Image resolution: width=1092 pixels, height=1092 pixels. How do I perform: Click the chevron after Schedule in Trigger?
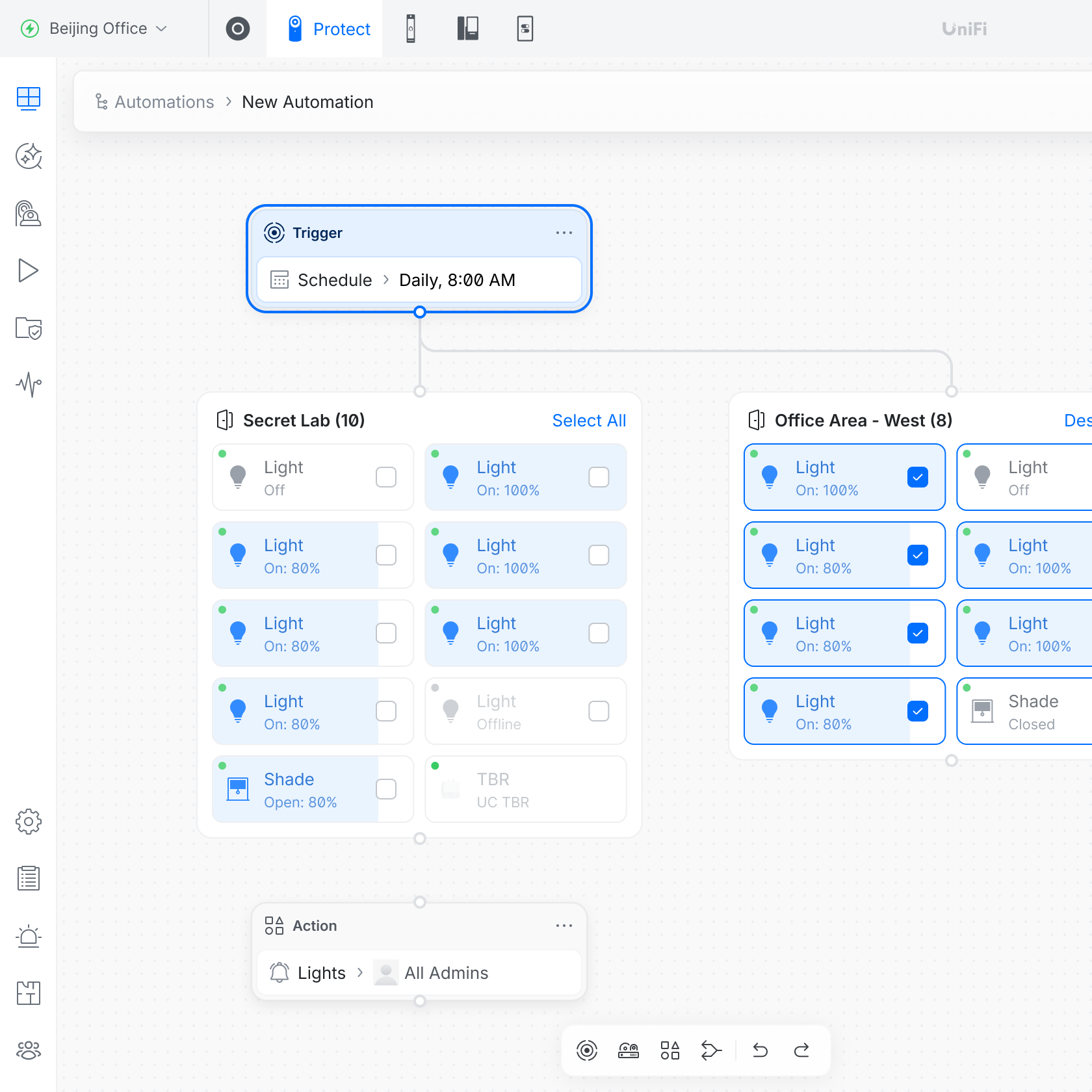(386, 279)
